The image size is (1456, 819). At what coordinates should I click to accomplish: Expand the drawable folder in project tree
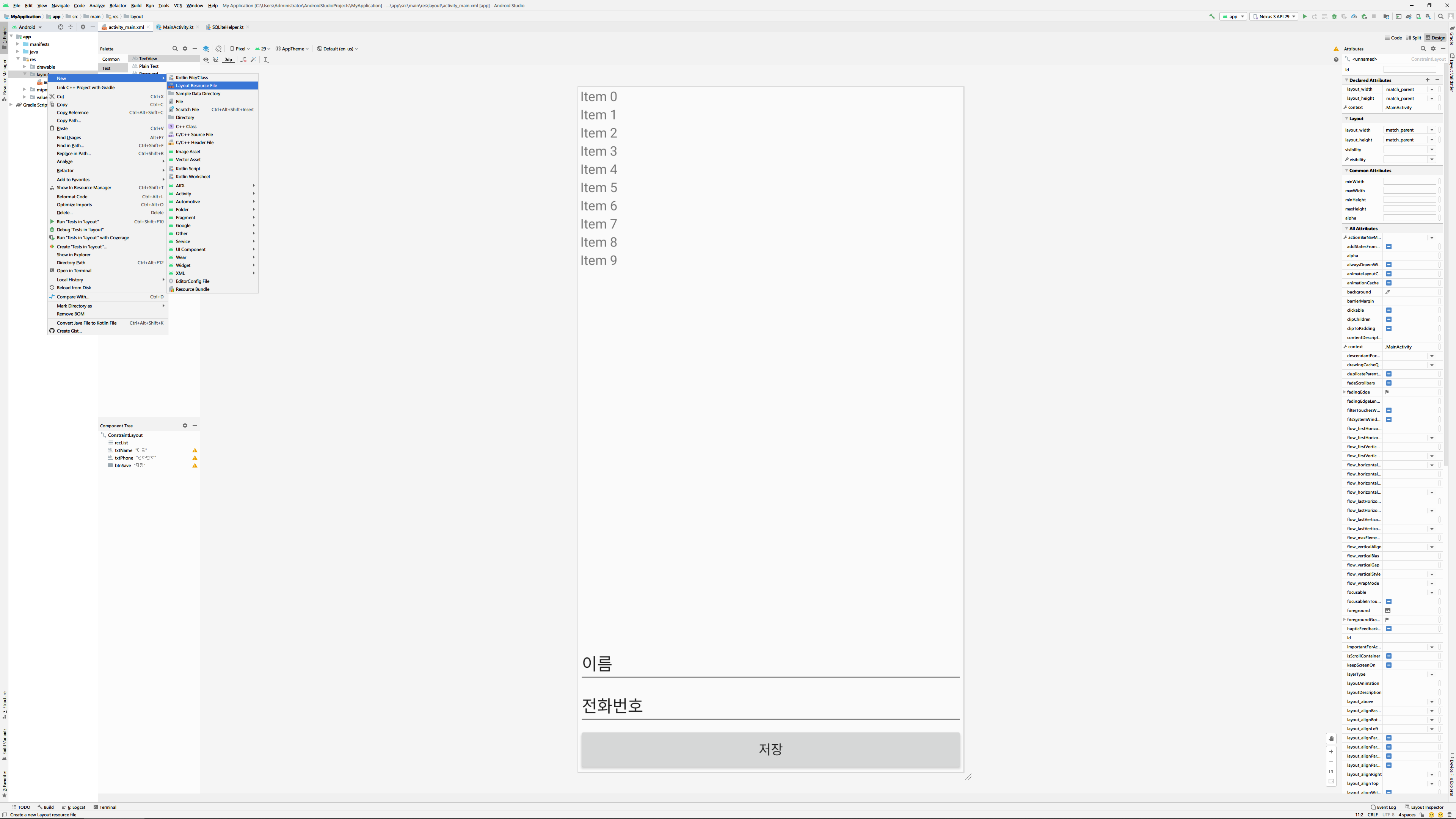25,67
